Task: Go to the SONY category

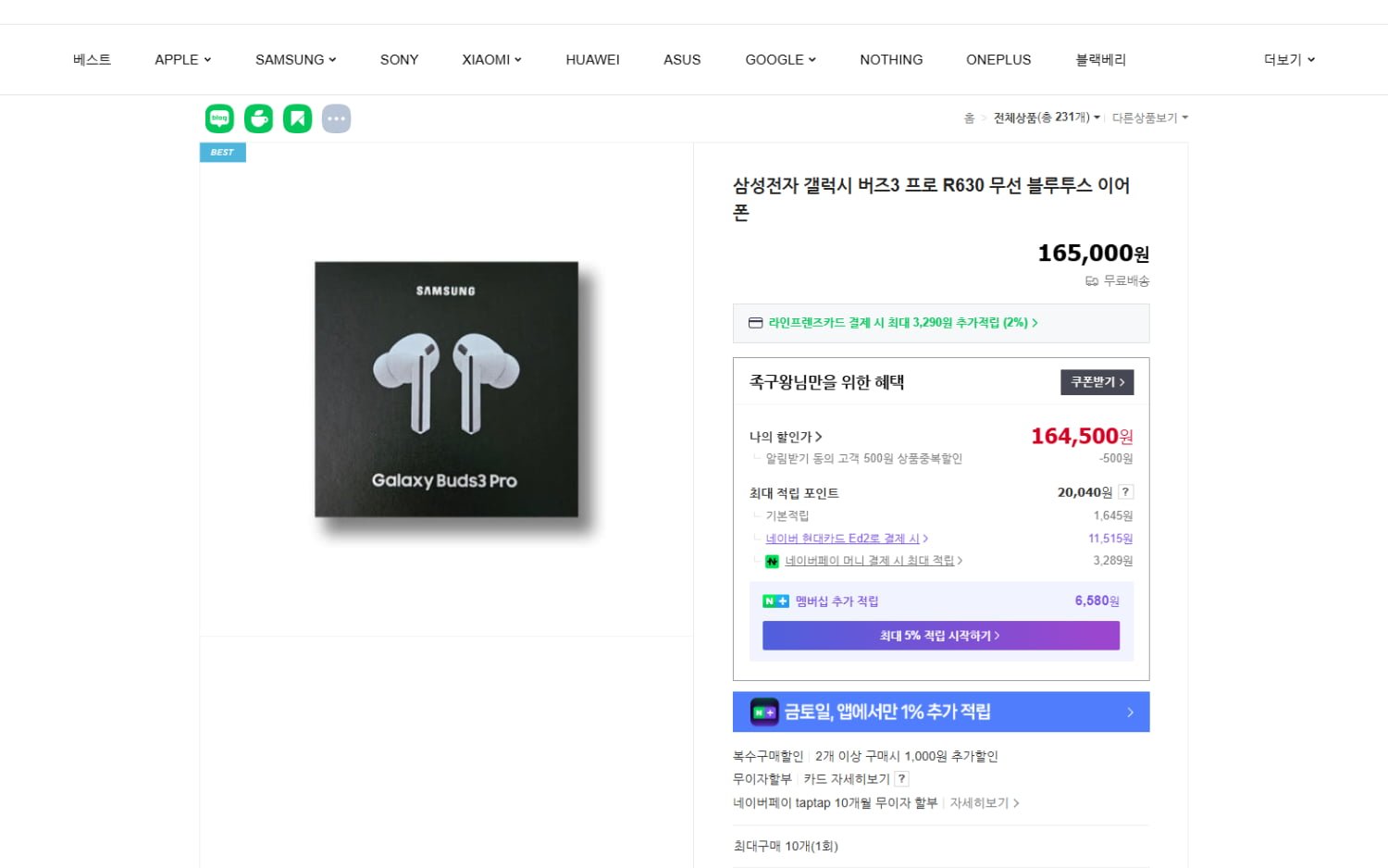Action: coord(399,59)
